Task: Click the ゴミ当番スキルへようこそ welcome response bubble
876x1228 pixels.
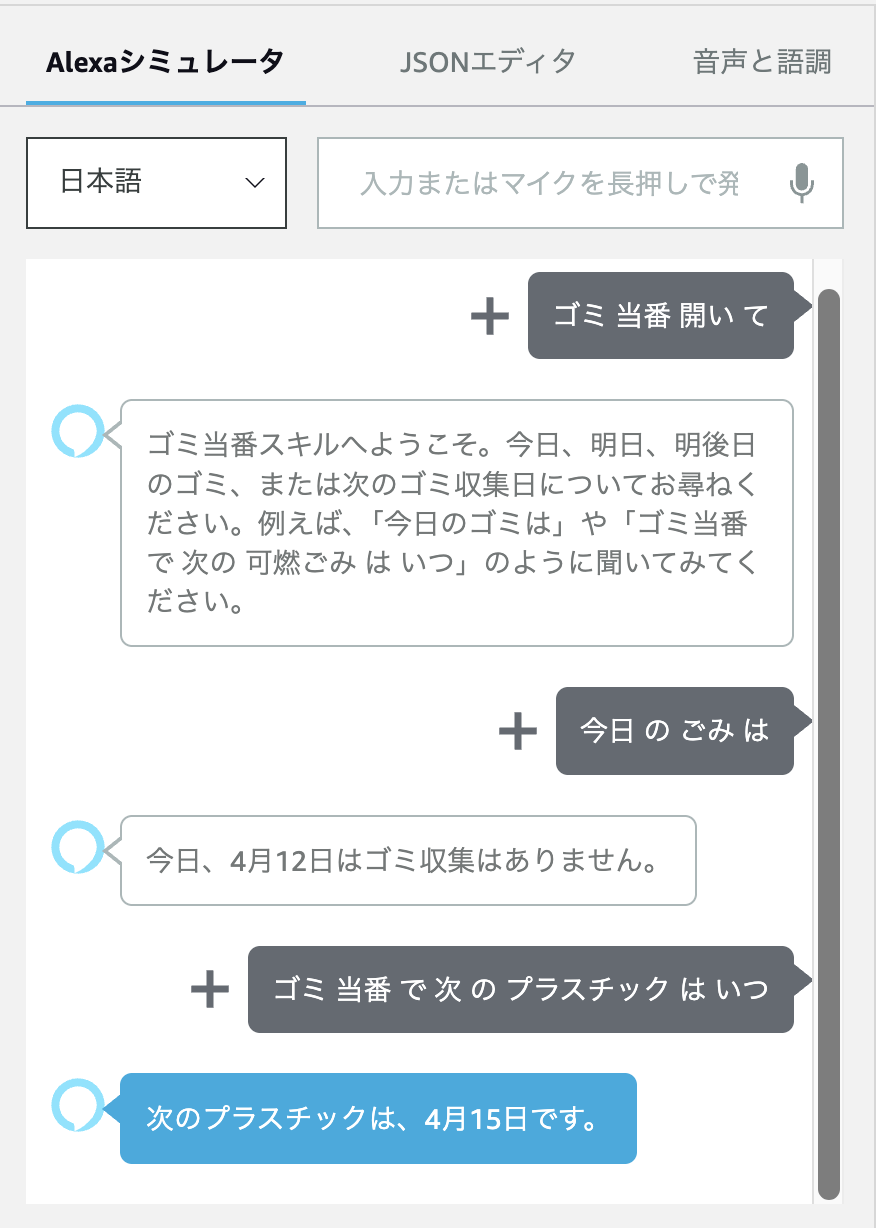Action: point(456,523)
